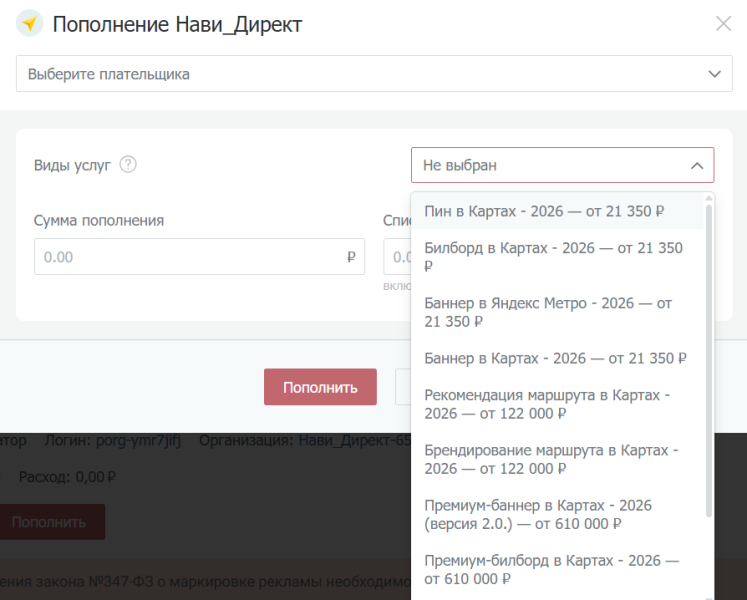Choose Премиум-билборд в Картах - 2026
747x600 pixels.
557,569
